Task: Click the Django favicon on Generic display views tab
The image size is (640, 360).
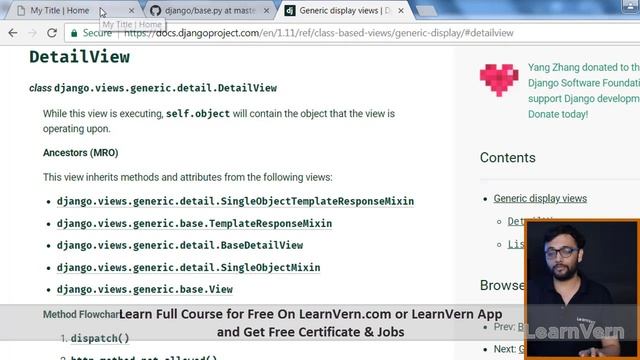Action: pos(290,11)
